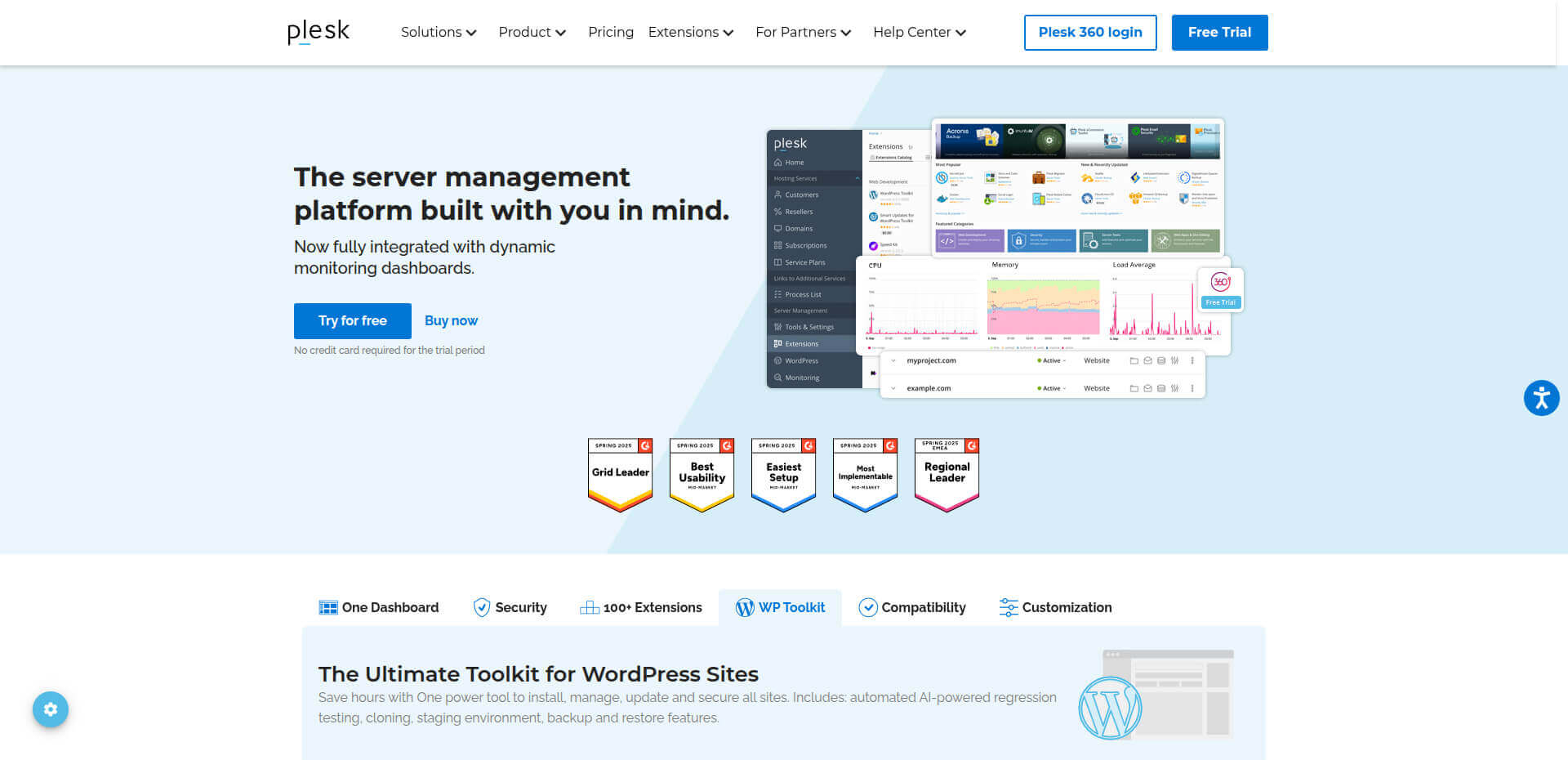Click the Buy now link
Viewport: 1568px width, 760px height.
click(451, 320)
